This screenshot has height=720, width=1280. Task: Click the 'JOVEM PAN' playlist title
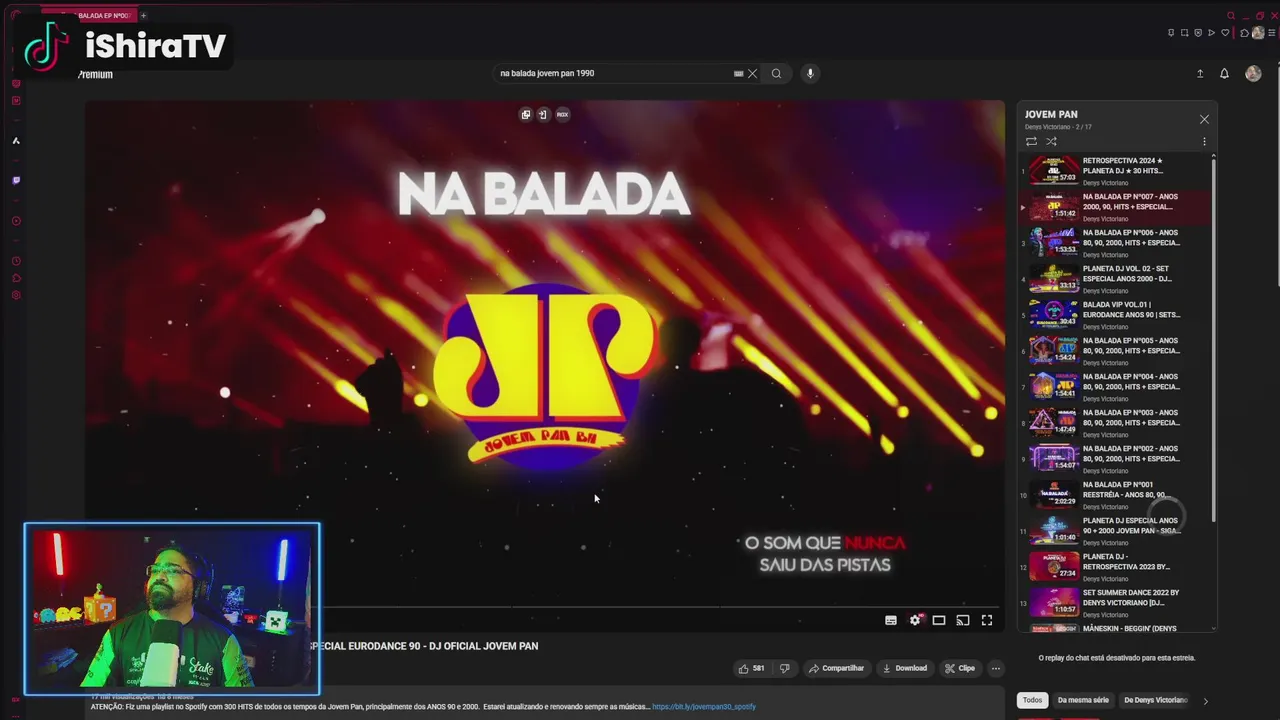coord(1050,114)
